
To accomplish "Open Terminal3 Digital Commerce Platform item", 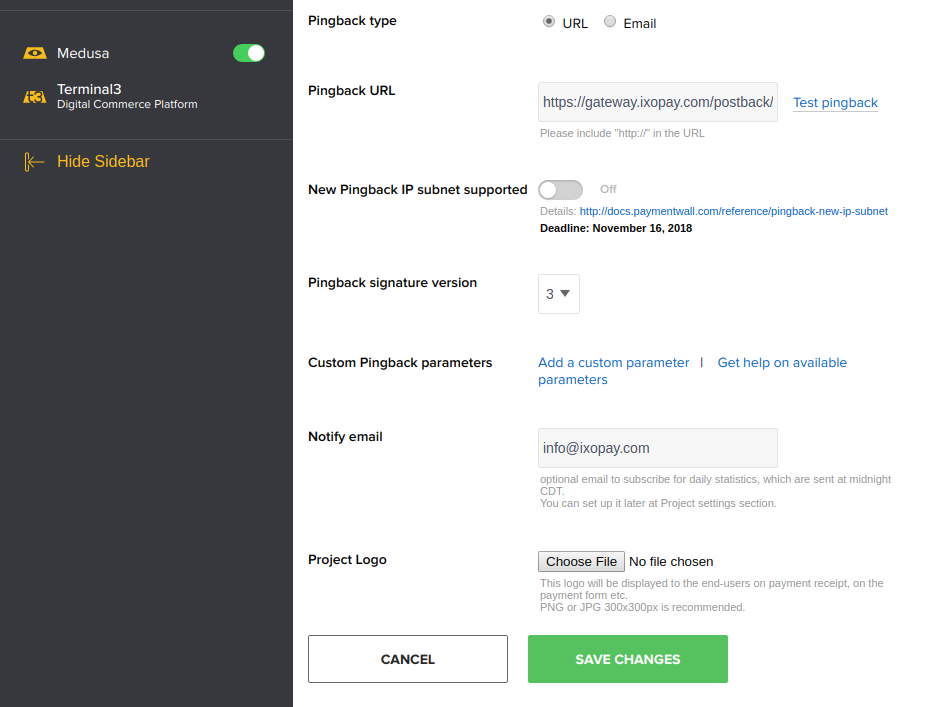I will pos(126,96).
